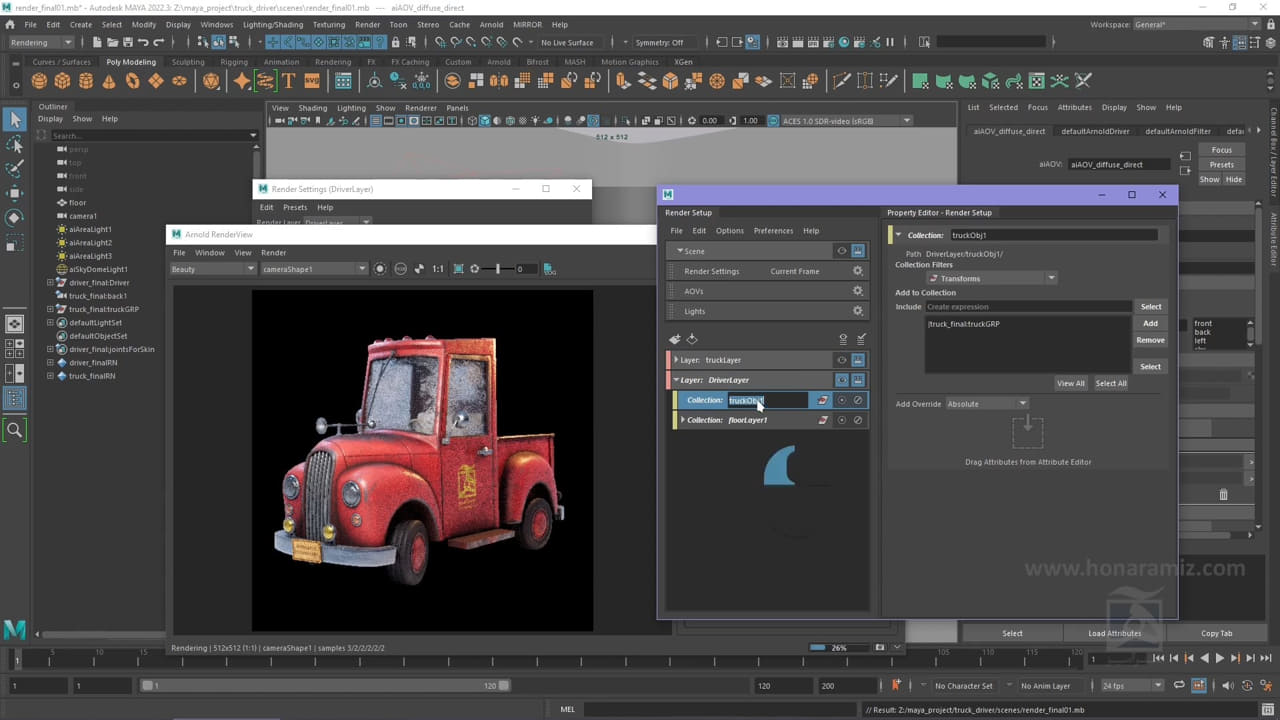Activate the Select tool arrow in toolbox
Screen dimensions: 1280x720
(x=15, y=119)
